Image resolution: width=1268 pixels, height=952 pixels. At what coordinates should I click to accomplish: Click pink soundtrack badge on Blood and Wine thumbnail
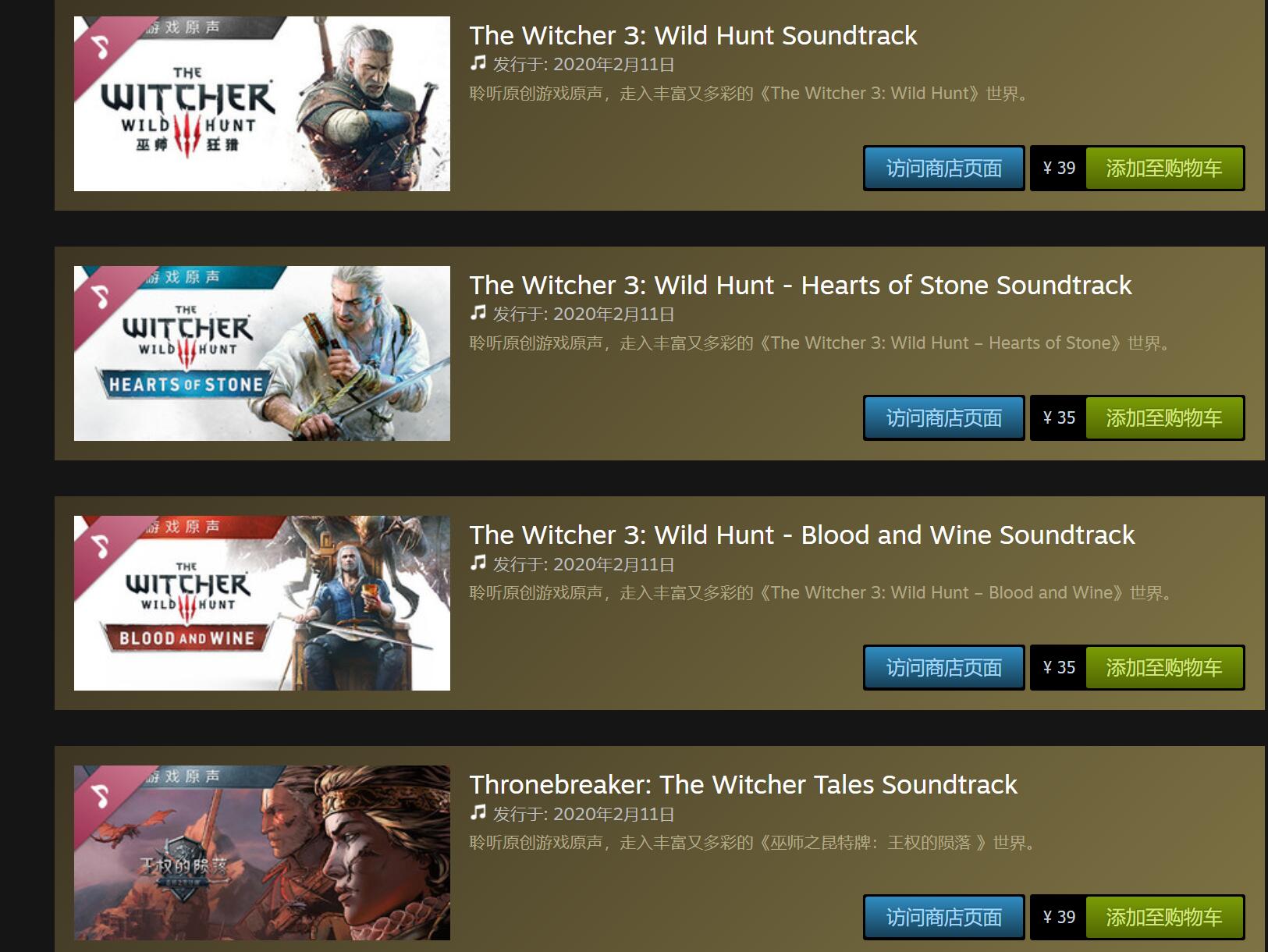click(x=101, y=546)
